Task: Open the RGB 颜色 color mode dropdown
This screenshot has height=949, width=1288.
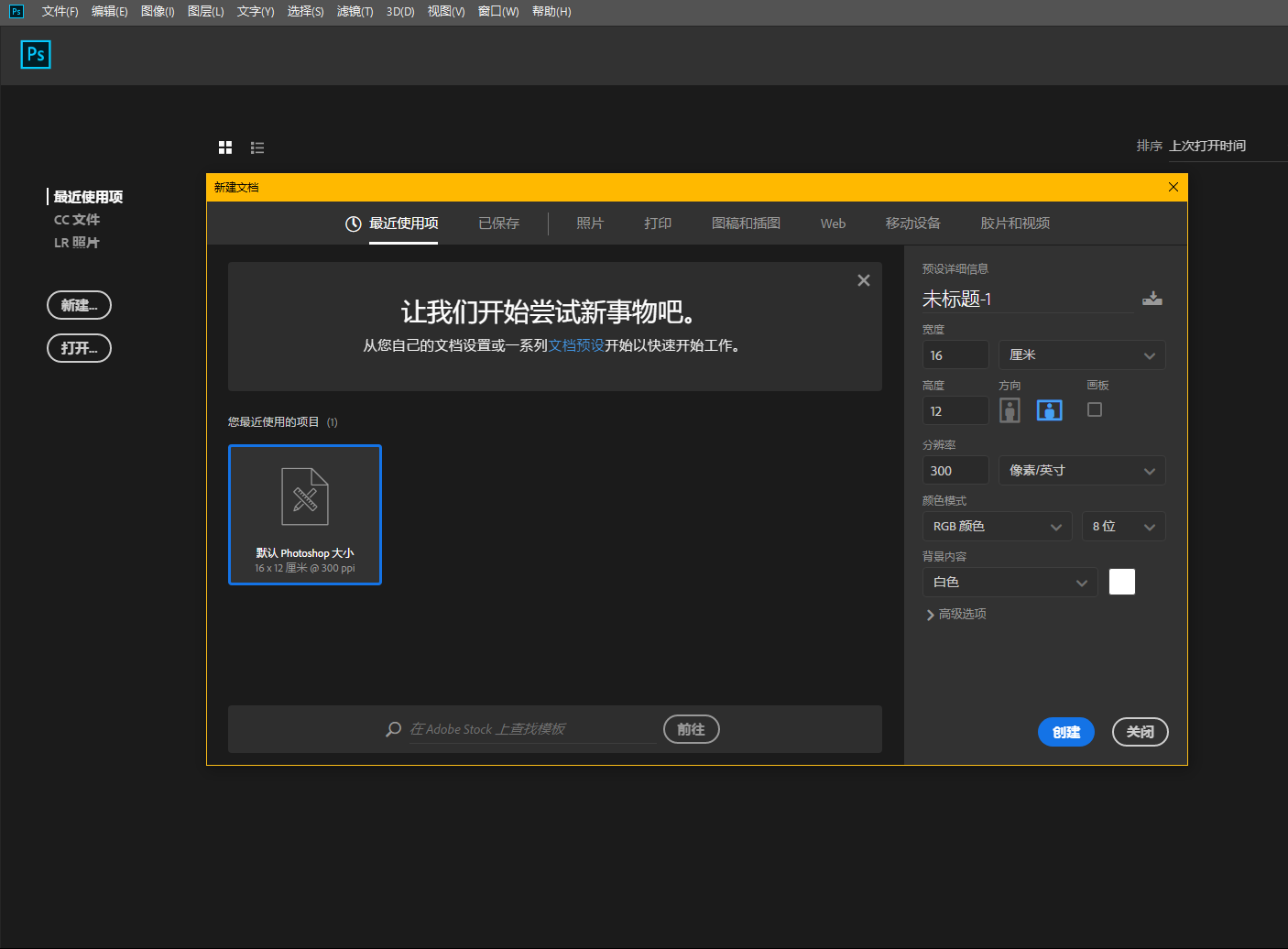Action: click(997, 527)
